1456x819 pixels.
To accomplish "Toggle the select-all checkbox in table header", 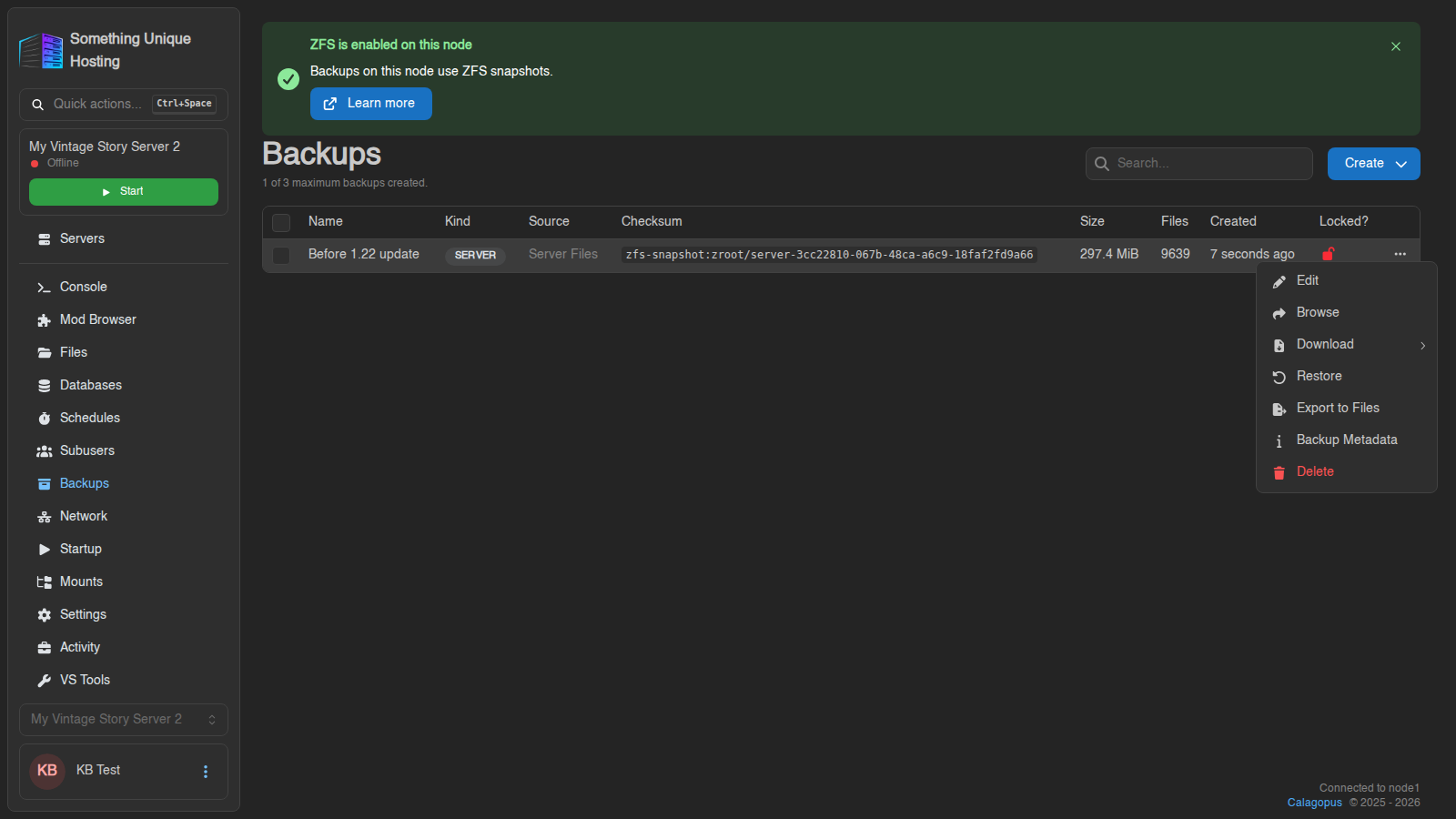I will (281, 222).
